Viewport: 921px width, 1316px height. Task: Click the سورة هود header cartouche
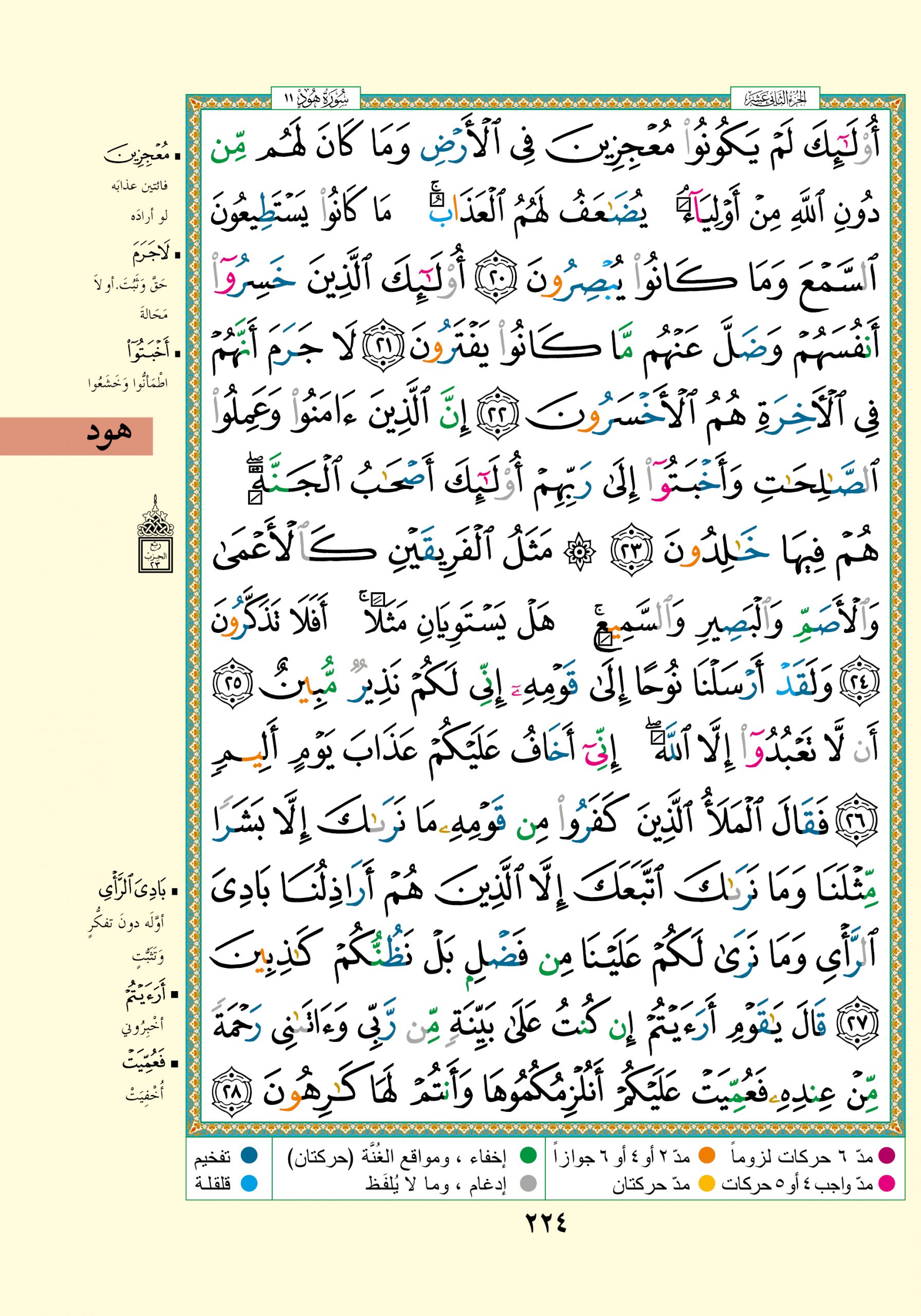click(315, 99)
